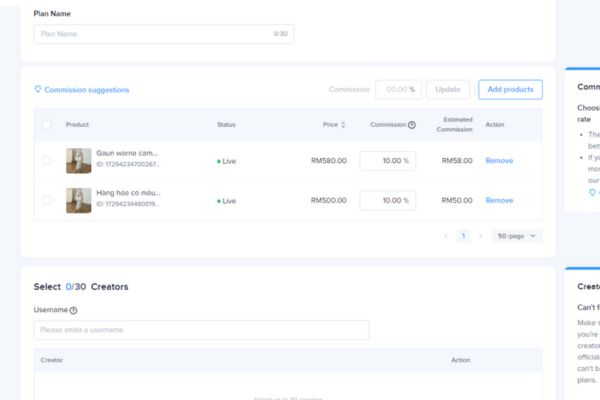Image resolution: width=600 pixels, height=400 pixels.
Task: Click the Add products button
Action: (x=510, y=89)
